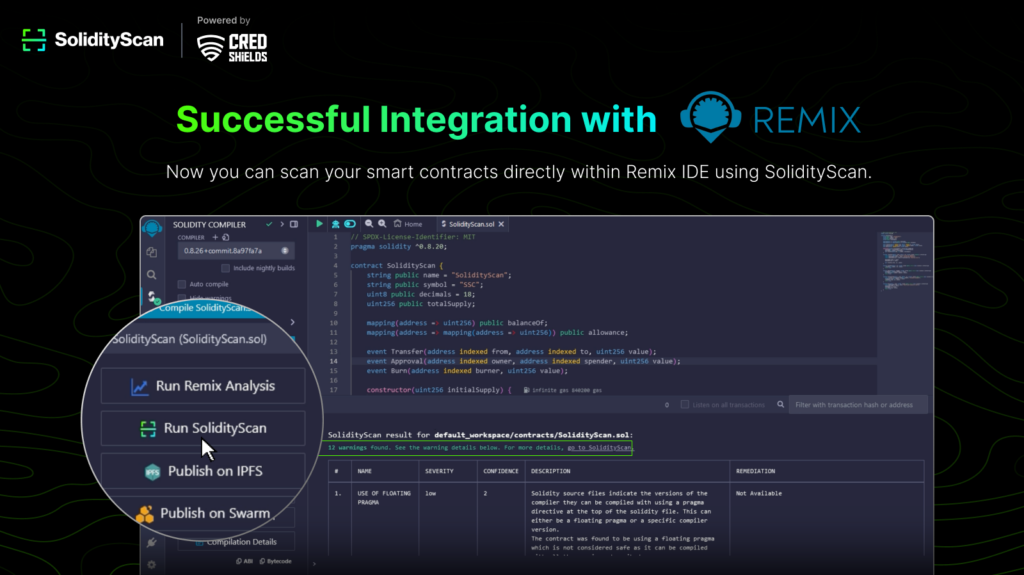The image size is (1024, 575).
Task: Click the zoom out magnifier icon
Action: 369,224
